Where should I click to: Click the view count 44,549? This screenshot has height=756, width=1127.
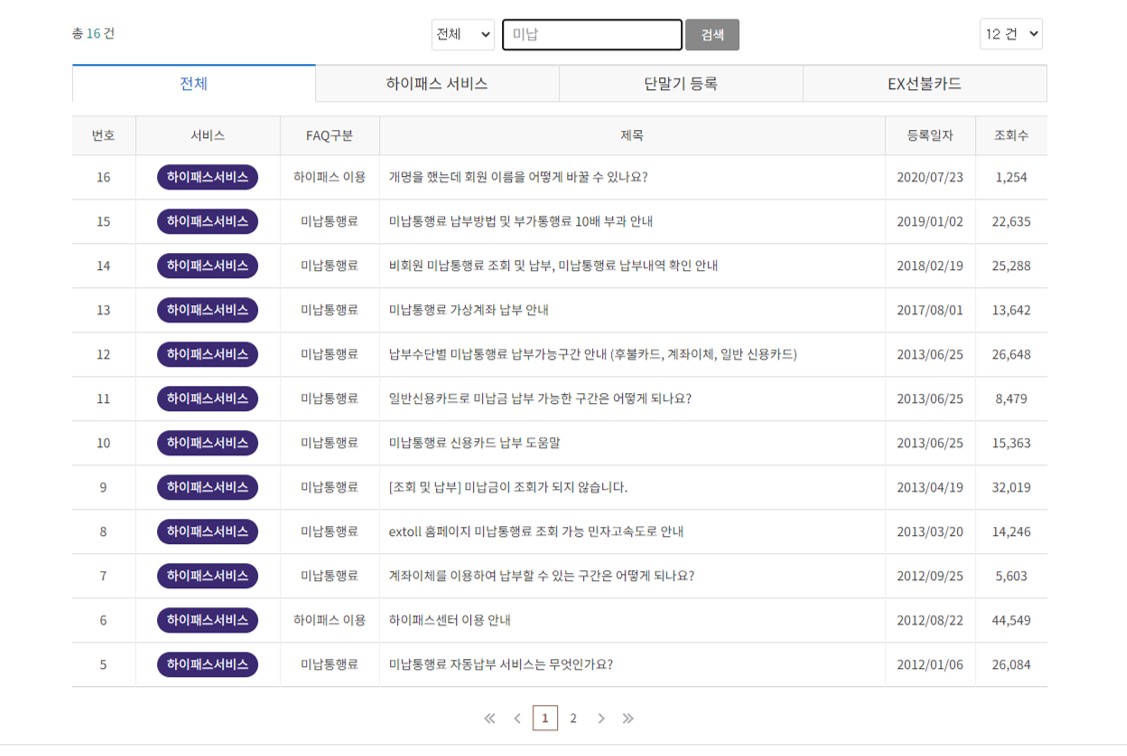click(1011, 620)
